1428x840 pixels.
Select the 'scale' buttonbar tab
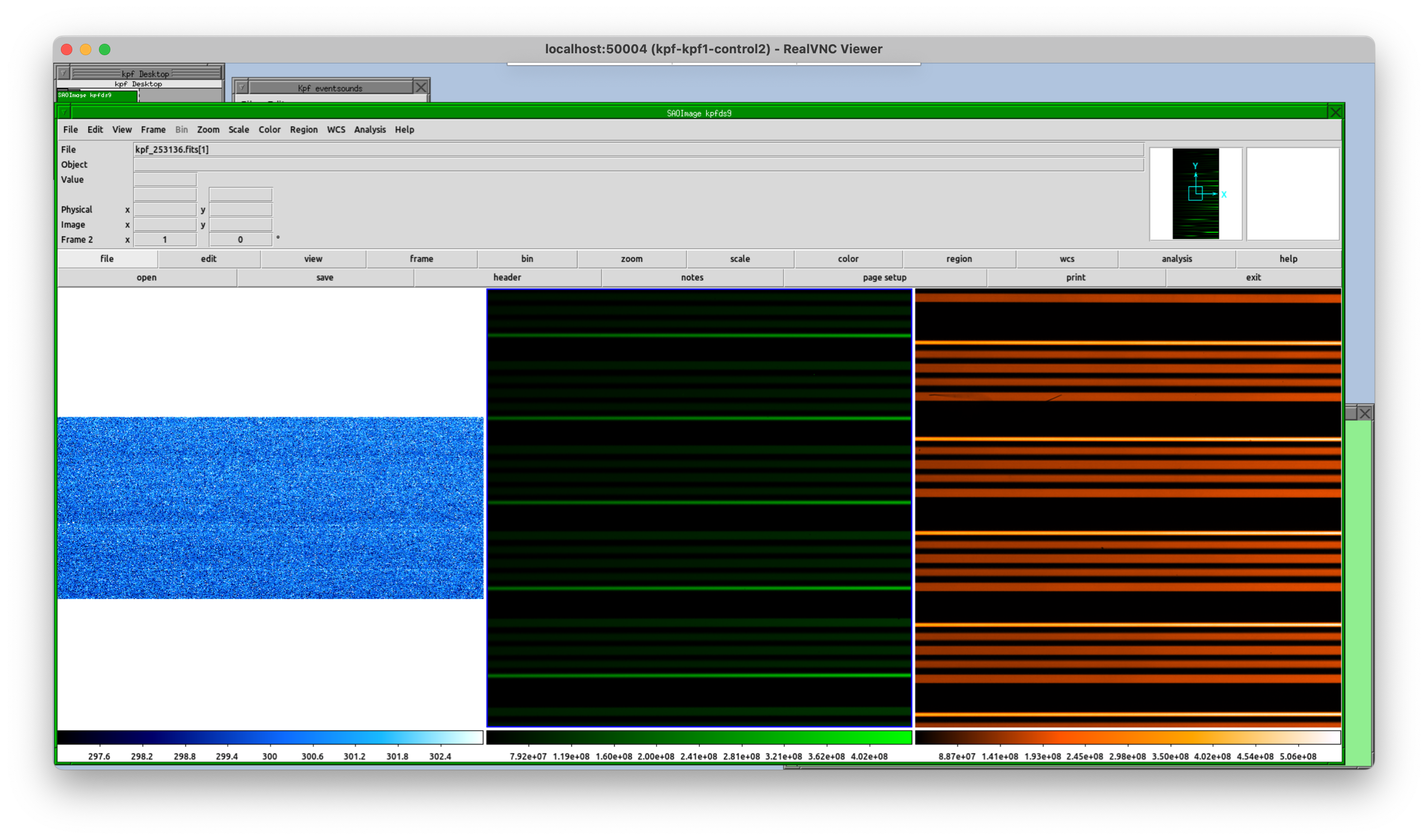[x=740, y=258]
